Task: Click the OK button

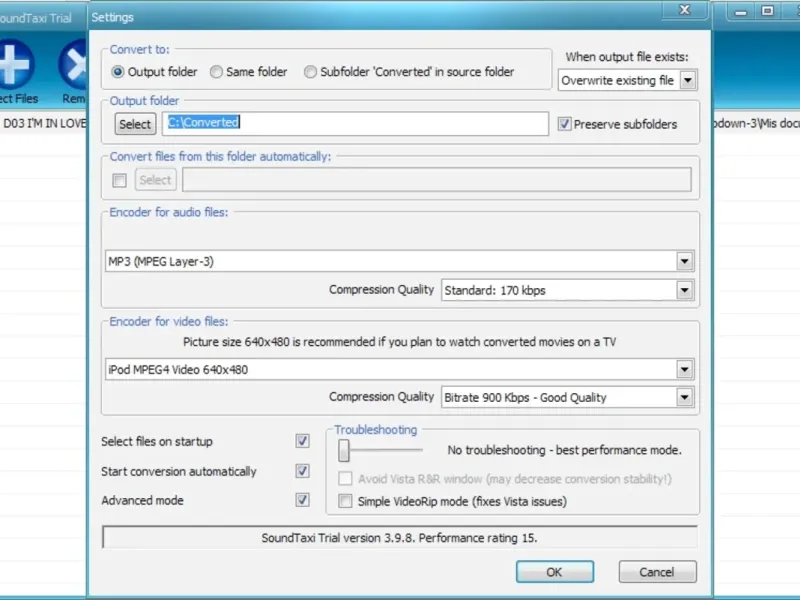Action: (555, 572)
